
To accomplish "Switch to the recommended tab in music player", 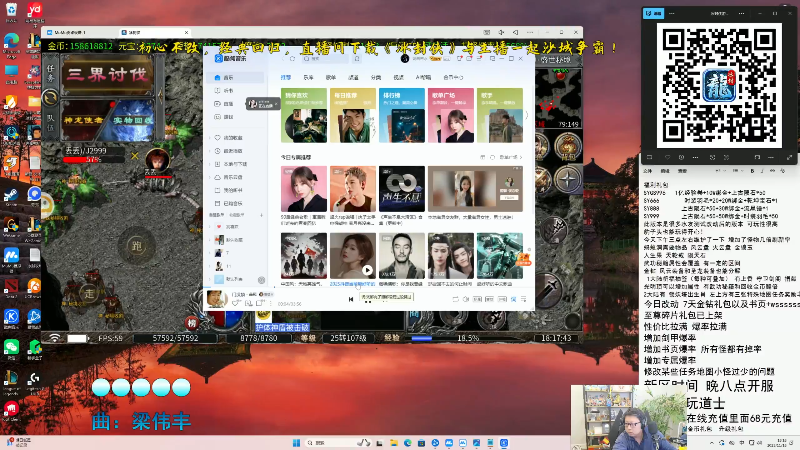I will click(x=286, y=78).
